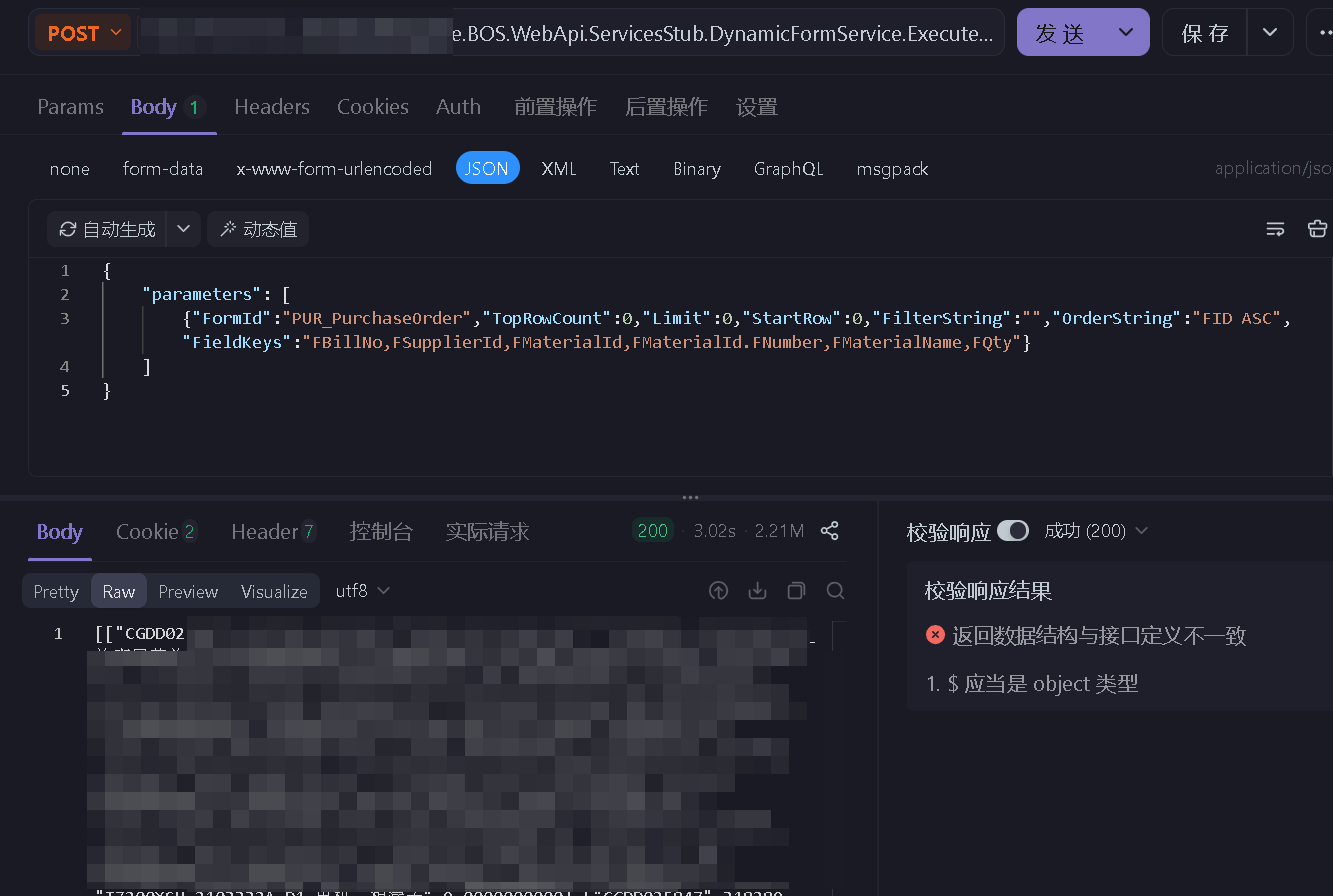Open search in response body
Screen dimensions: 1333x896
pos(835,591)
